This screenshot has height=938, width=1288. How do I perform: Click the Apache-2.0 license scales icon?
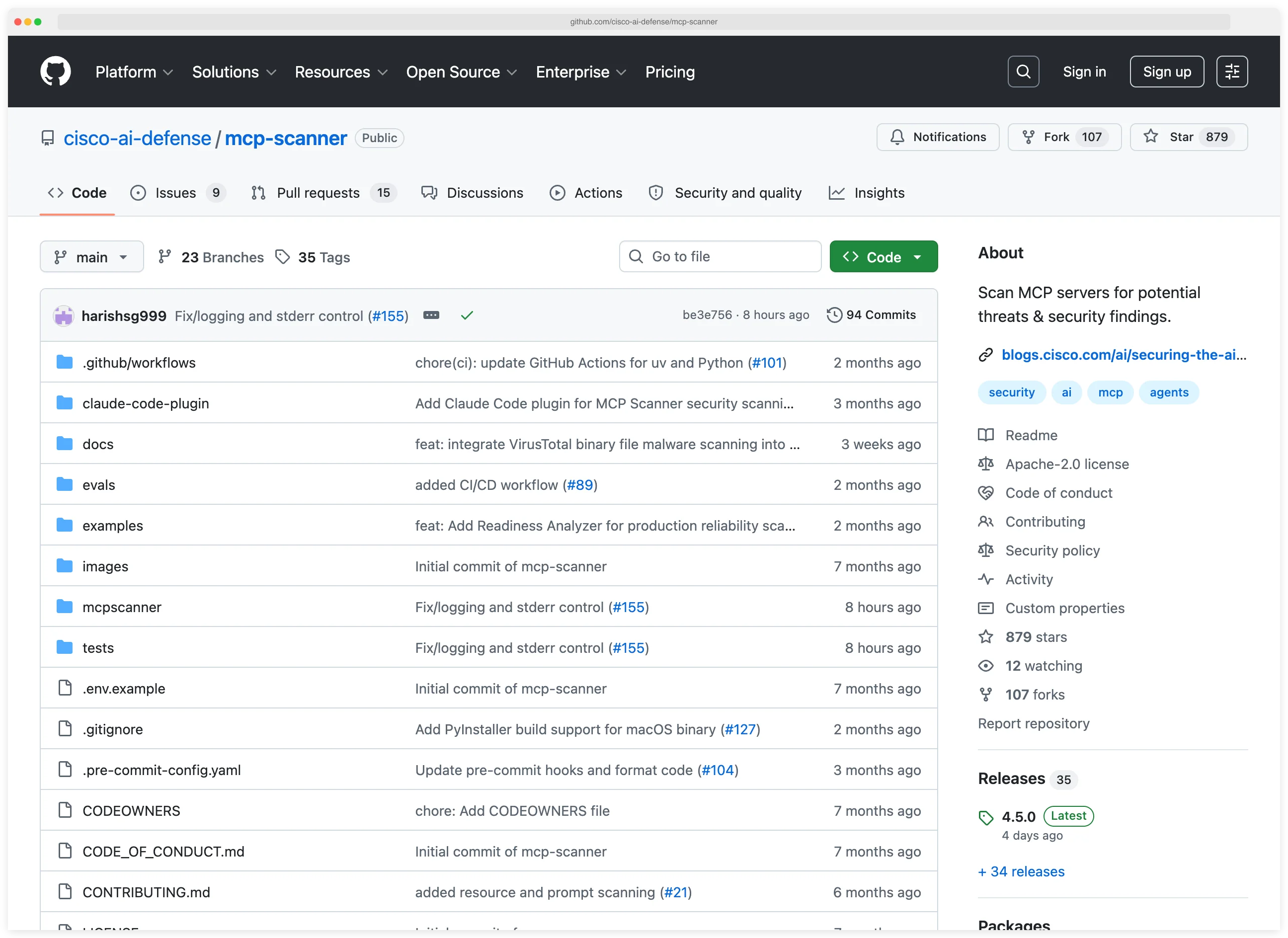pyautogui.click(x=986, y=464)
